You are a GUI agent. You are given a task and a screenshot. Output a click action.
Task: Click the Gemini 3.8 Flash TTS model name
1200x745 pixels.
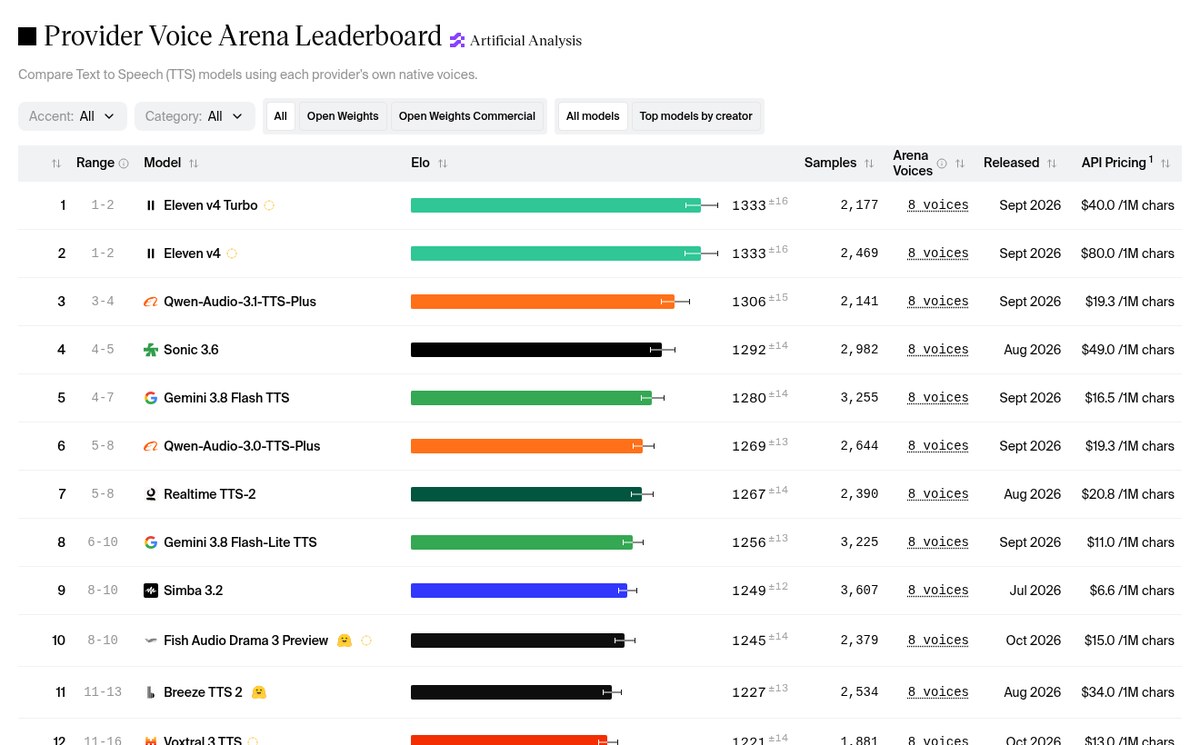point(227,398)
